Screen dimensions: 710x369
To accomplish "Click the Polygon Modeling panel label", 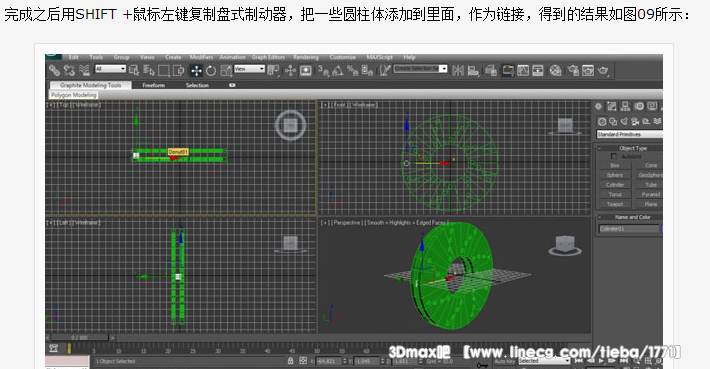I will [x=74, y=95].
